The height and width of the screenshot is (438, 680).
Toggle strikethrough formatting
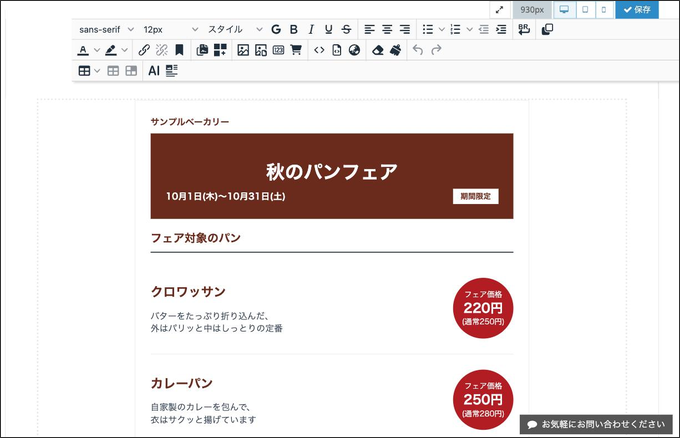click(x=346, y=29)
